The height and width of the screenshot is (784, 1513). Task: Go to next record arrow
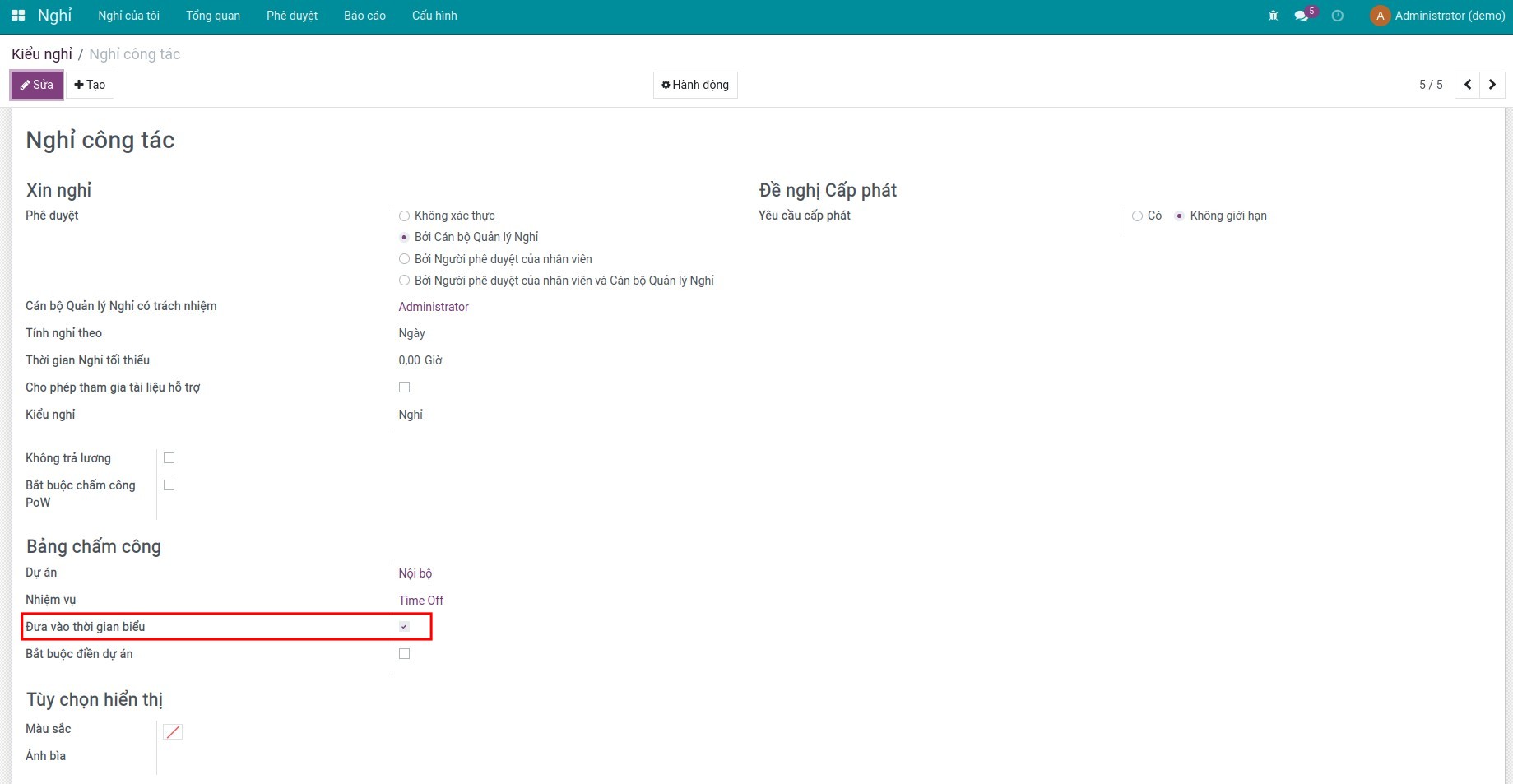(1492, 85)
